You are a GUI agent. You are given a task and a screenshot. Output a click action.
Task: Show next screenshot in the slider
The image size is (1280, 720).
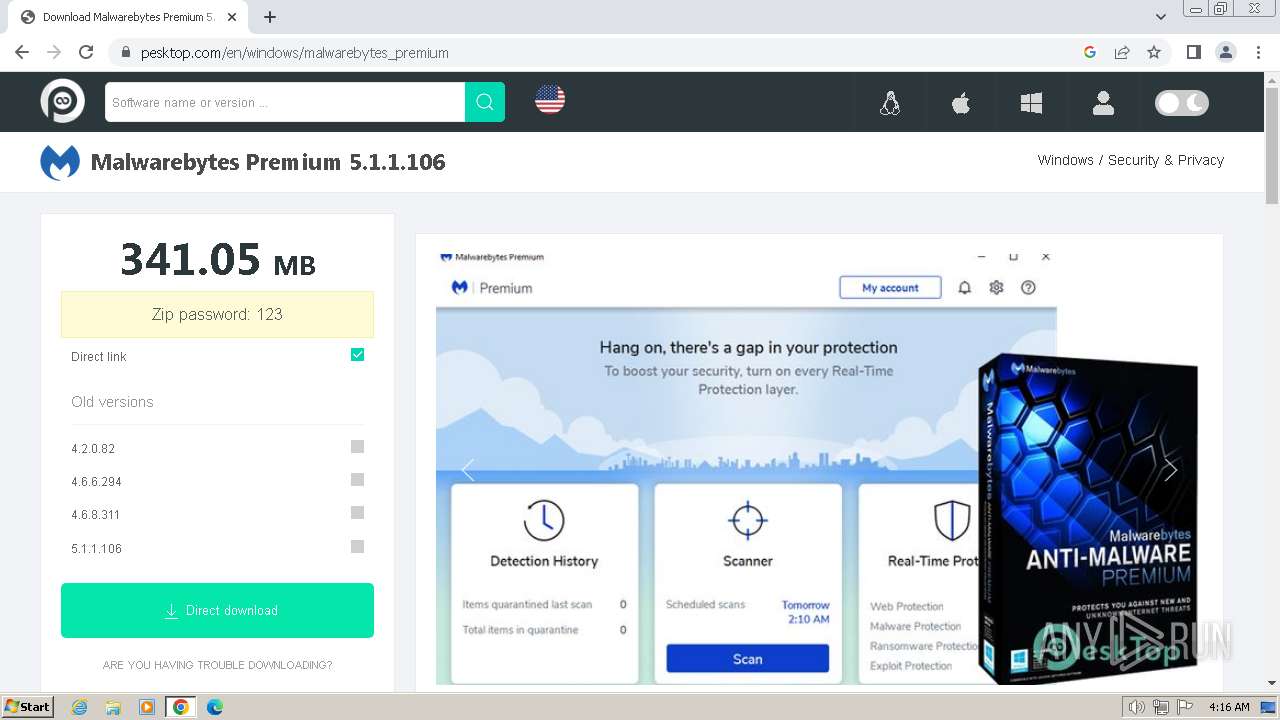coord(1170,470)
